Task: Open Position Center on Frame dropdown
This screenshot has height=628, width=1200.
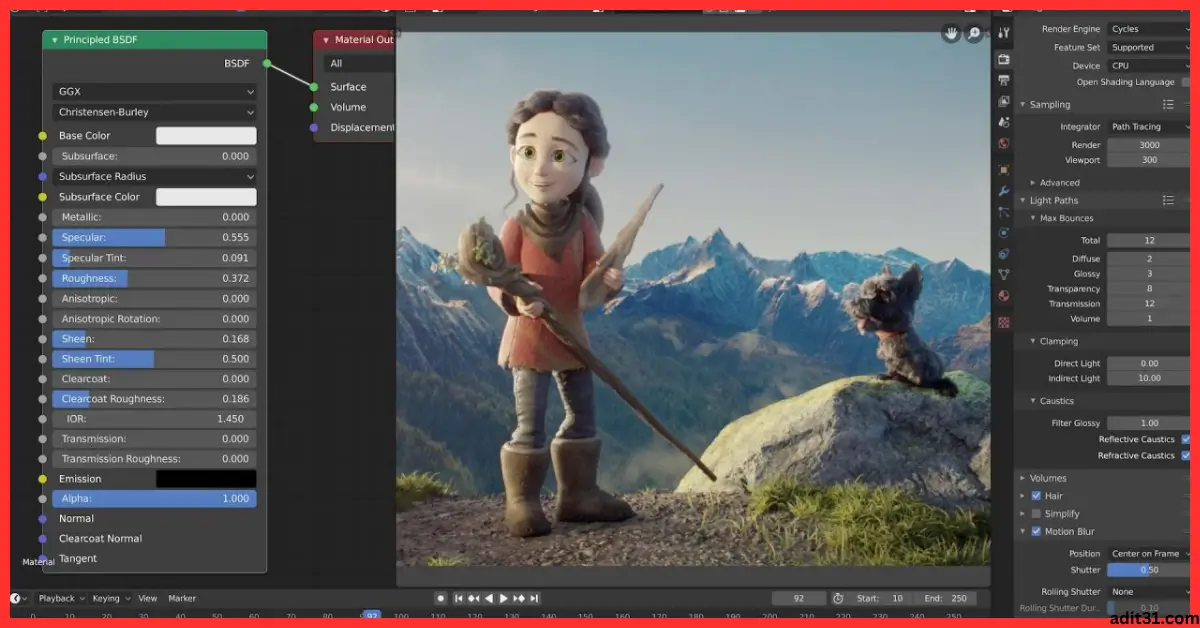Action: coord(1148,553)
